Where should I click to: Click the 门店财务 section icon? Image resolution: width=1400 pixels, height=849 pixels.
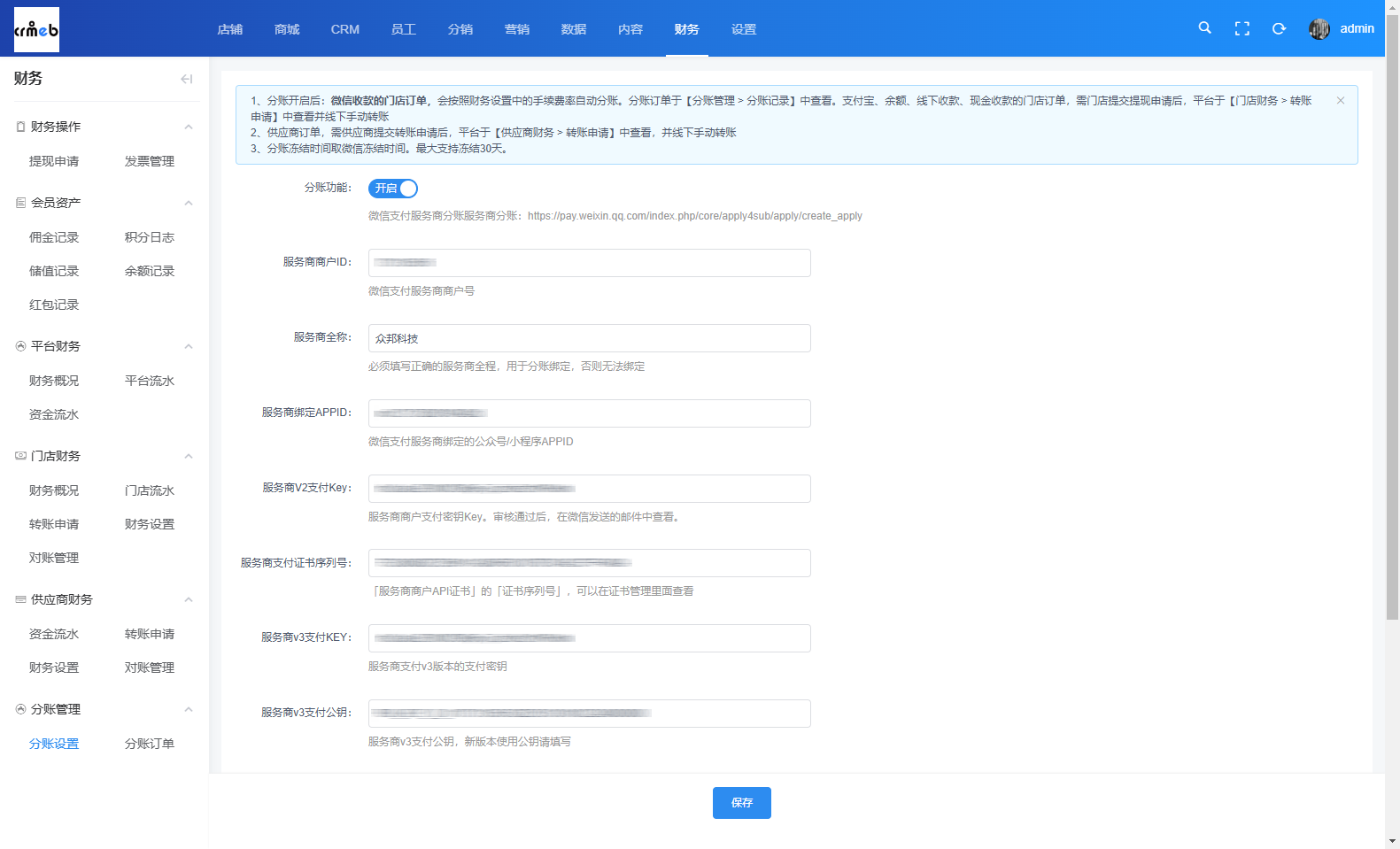(x=20, y=456)
